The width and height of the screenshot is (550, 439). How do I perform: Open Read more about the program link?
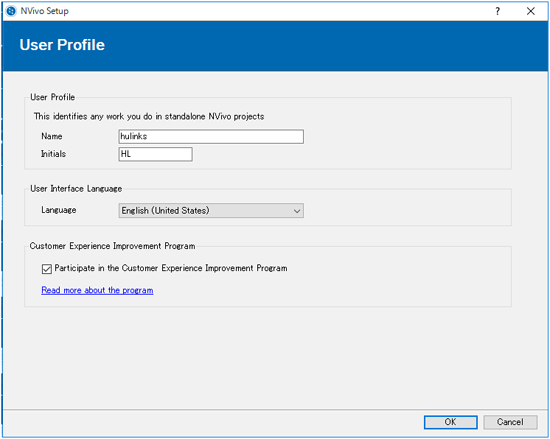pyautogui.click(x=97, y=290)
